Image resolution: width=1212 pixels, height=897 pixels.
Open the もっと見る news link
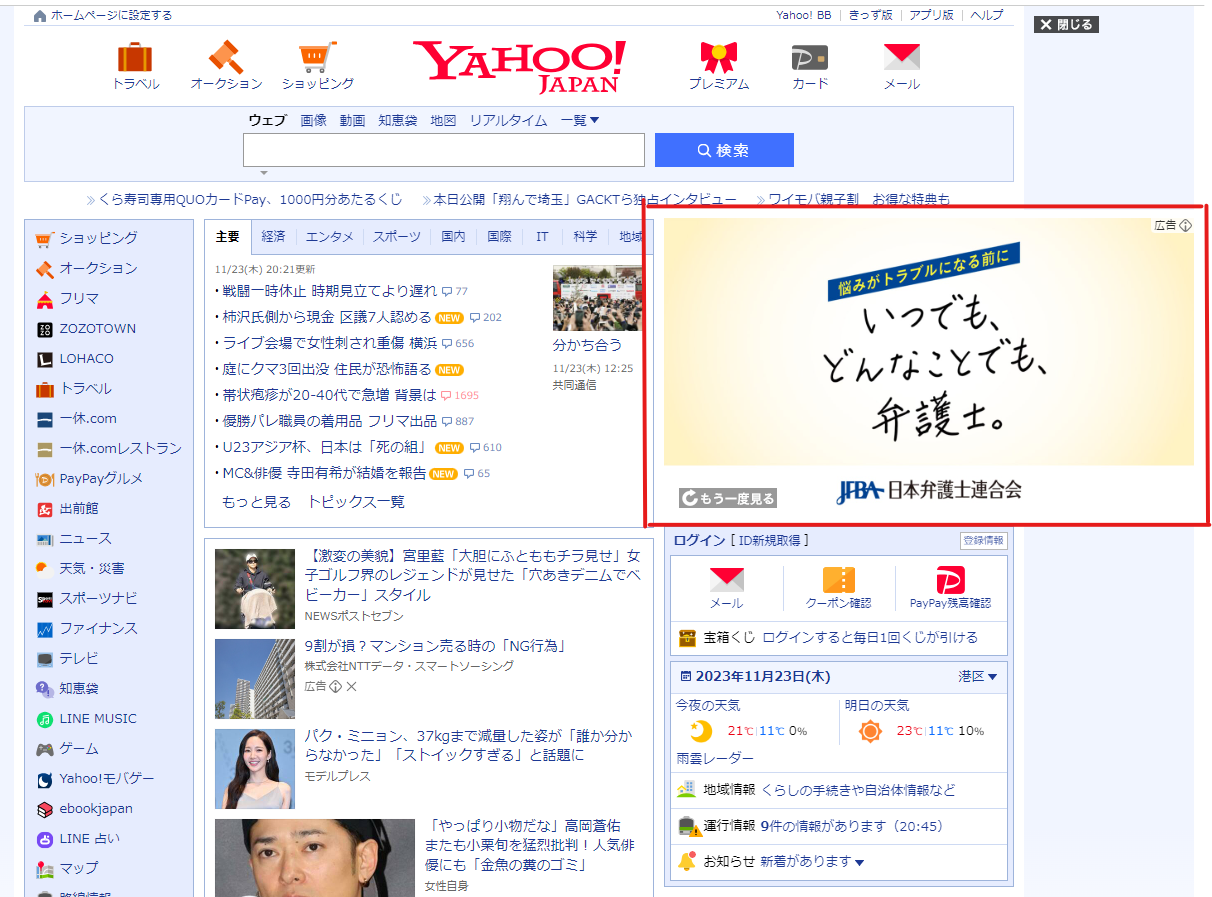coord(256,502)
